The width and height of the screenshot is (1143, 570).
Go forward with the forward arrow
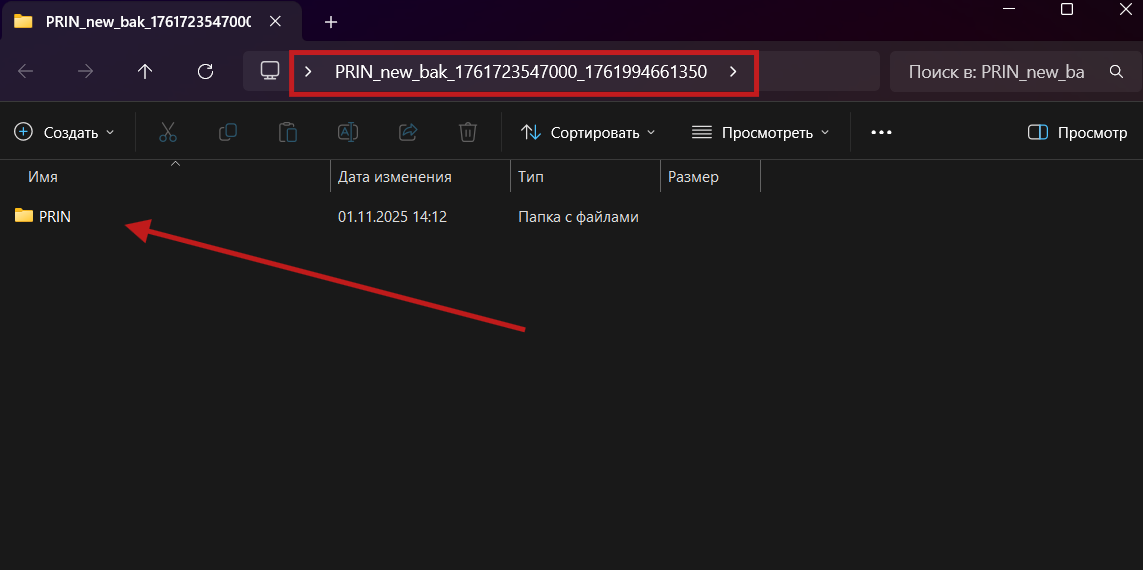(85, 71)
